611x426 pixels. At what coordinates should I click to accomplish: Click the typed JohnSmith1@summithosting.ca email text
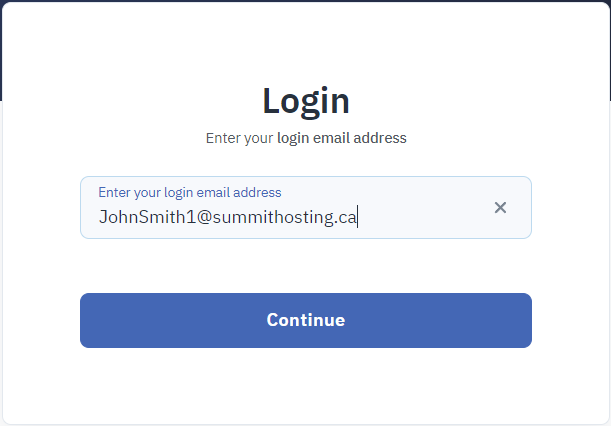pyautogui.click(x=227, y=217)
